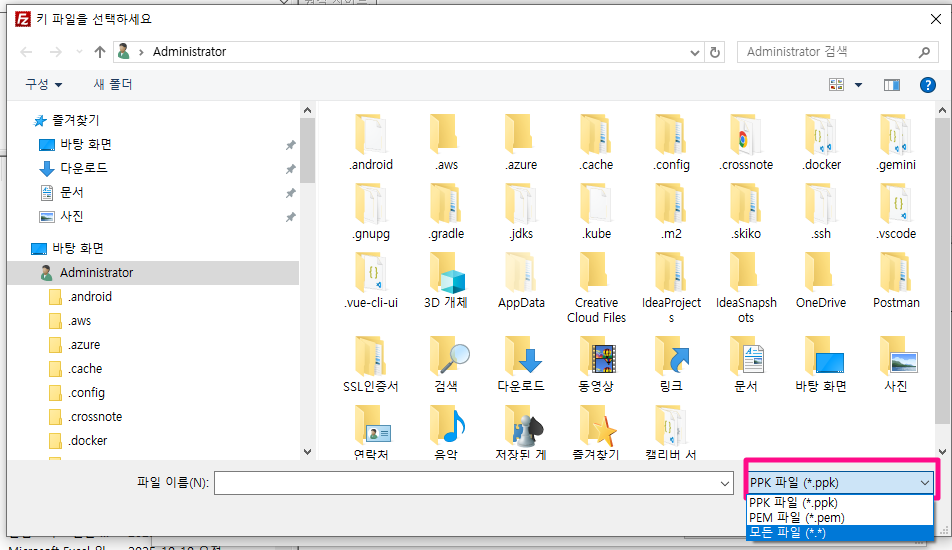Select 사진 in the navigation tree
The width and height of the screenshot is (952, 550).
pyautogui.click(x=72, y=216)
